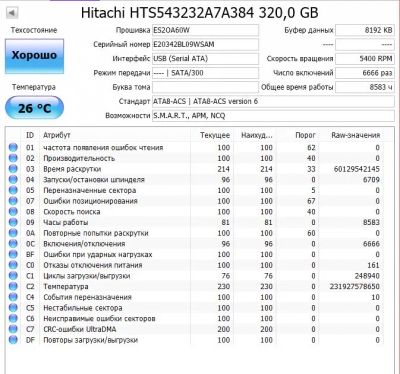This screenshot has width=400, height=374.
Task: Click the Хорошо health status button
Action: 34,56
